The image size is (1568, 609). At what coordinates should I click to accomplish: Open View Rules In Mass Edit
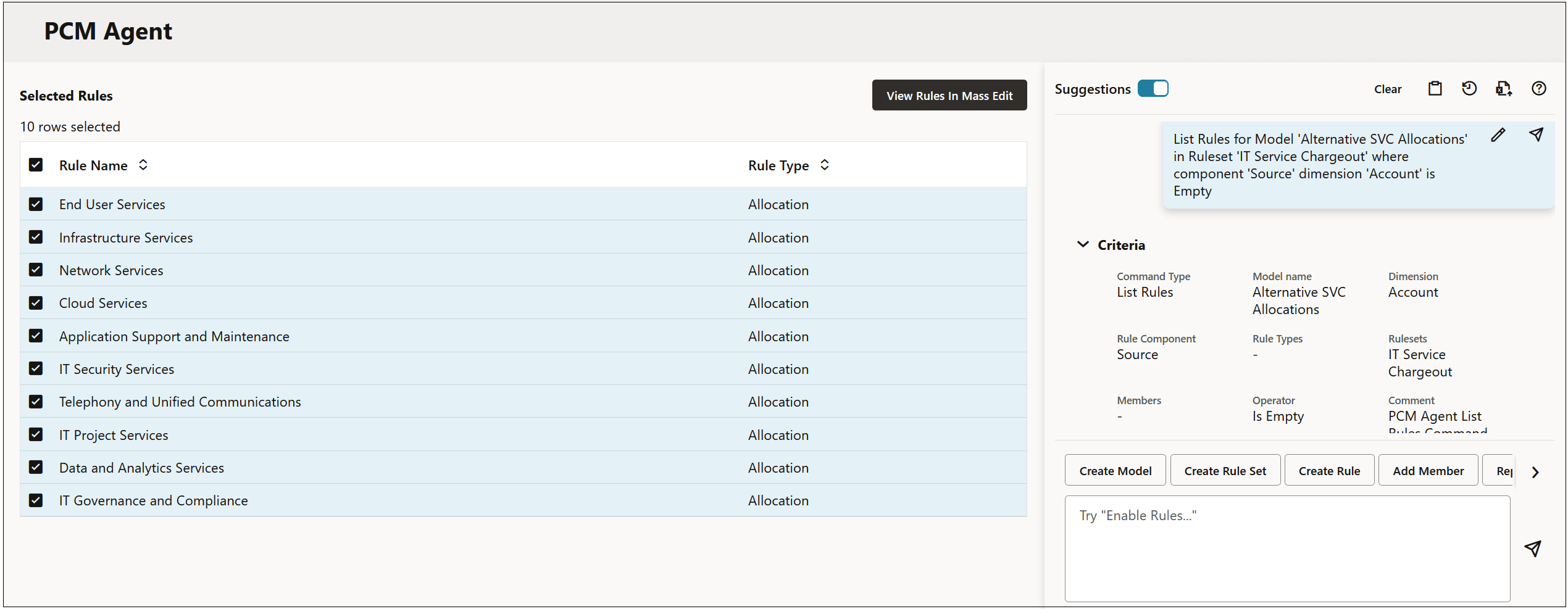pyautogui.click(x=949, y=95)
